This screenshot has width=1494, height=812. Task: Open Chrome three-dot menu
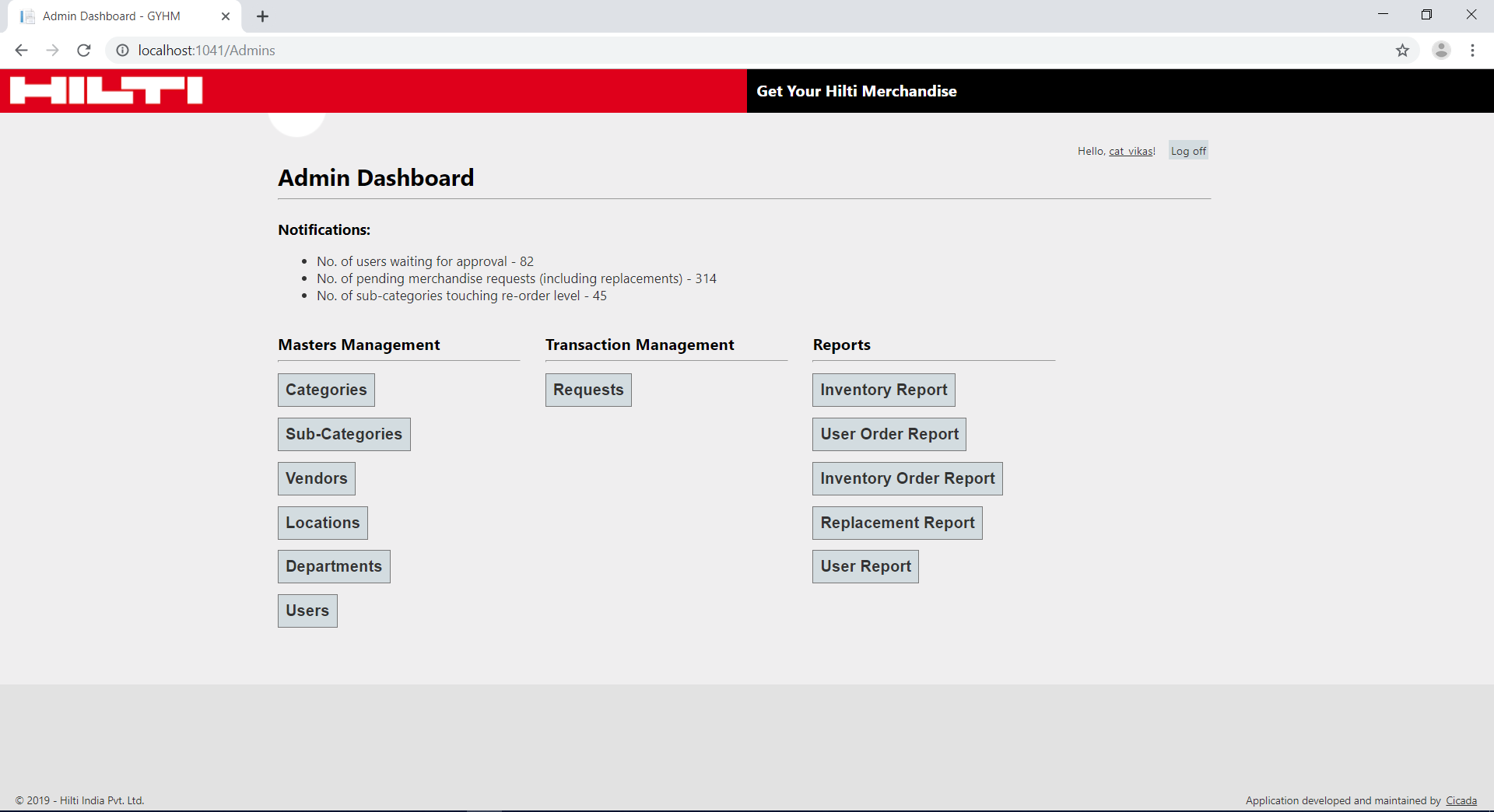pos(1472,51)
